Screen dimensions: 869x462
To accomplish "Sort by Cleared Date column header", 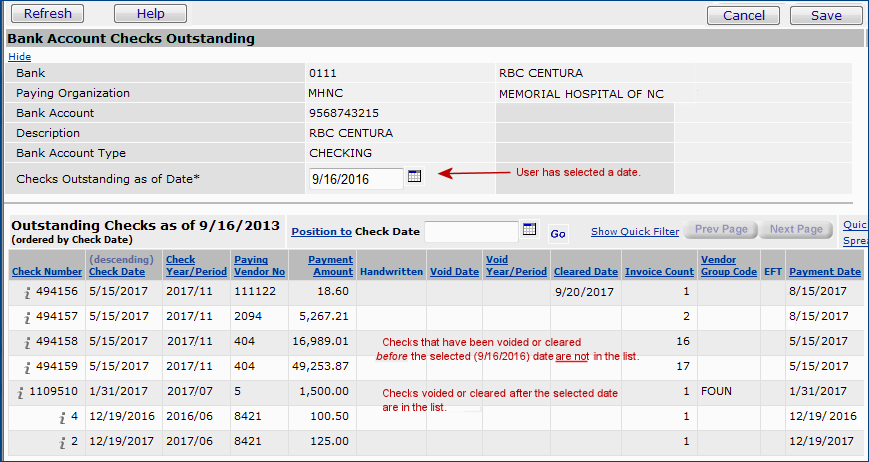I will coord(585,272).
